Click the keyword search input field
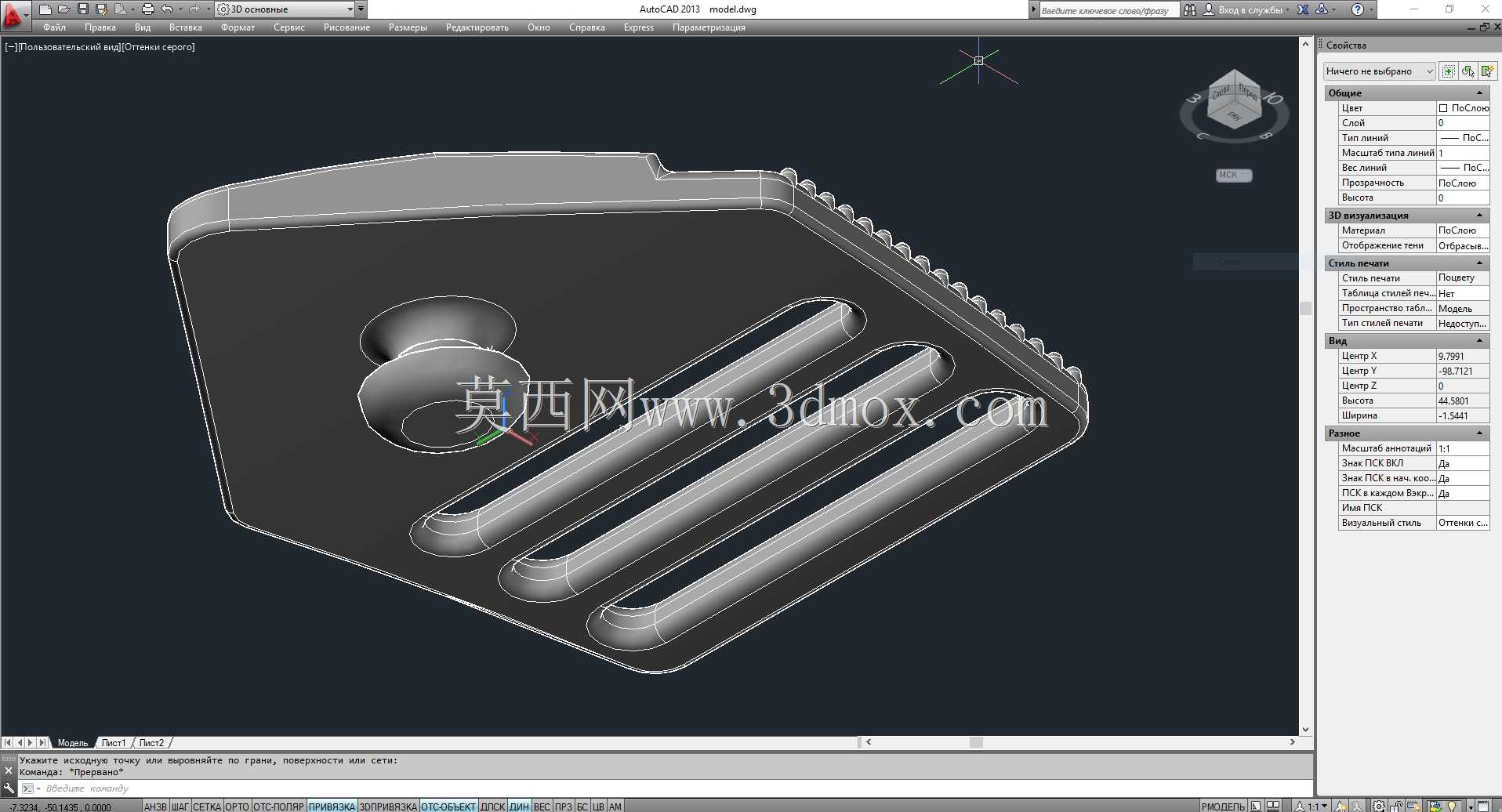This screenshot has width=1502, height=812. [x=1108, y=10]
